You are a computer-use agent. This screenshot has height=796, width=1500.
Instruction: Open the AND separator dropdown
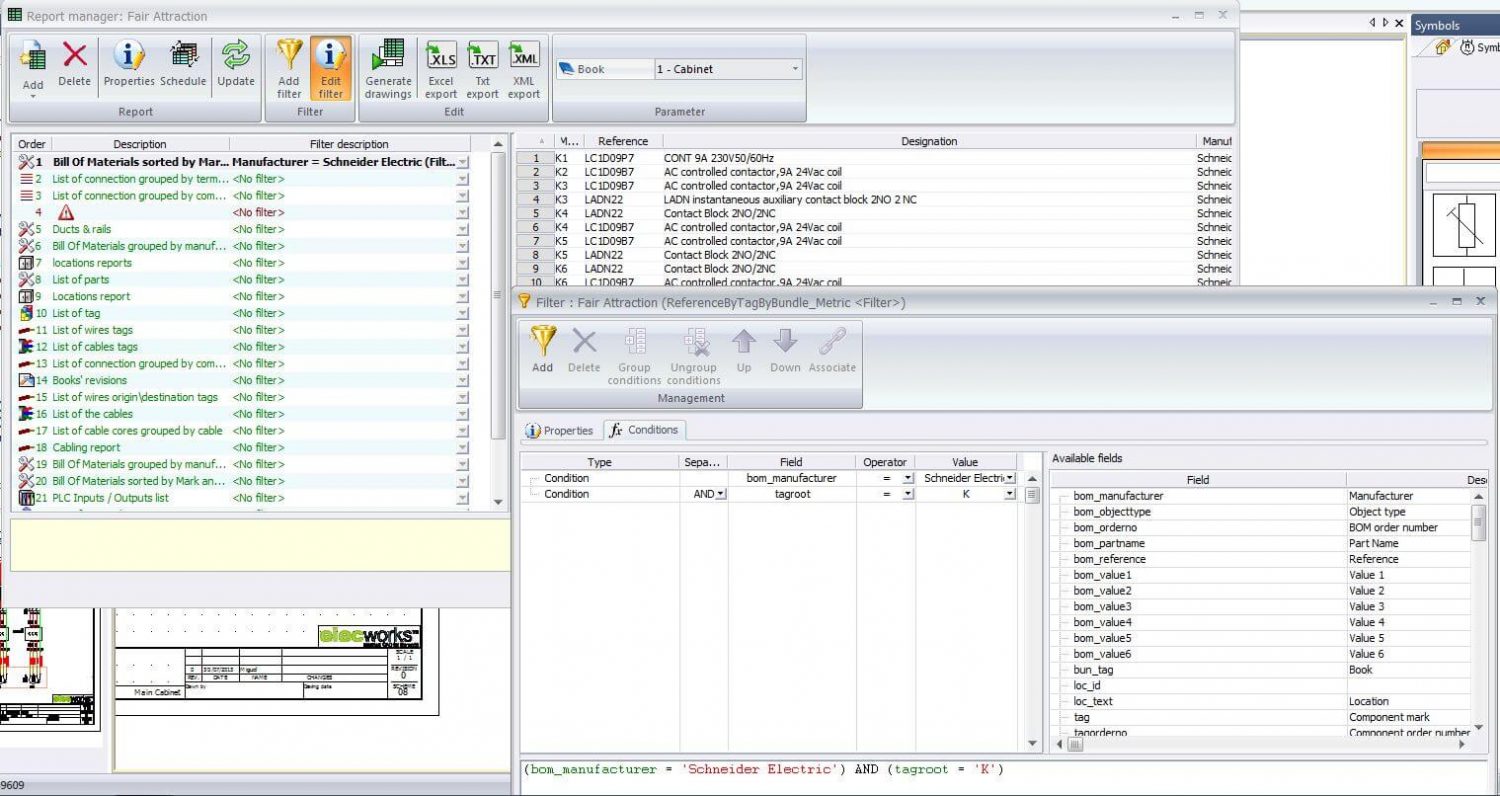pyautogui.click(x=720, y=494)
